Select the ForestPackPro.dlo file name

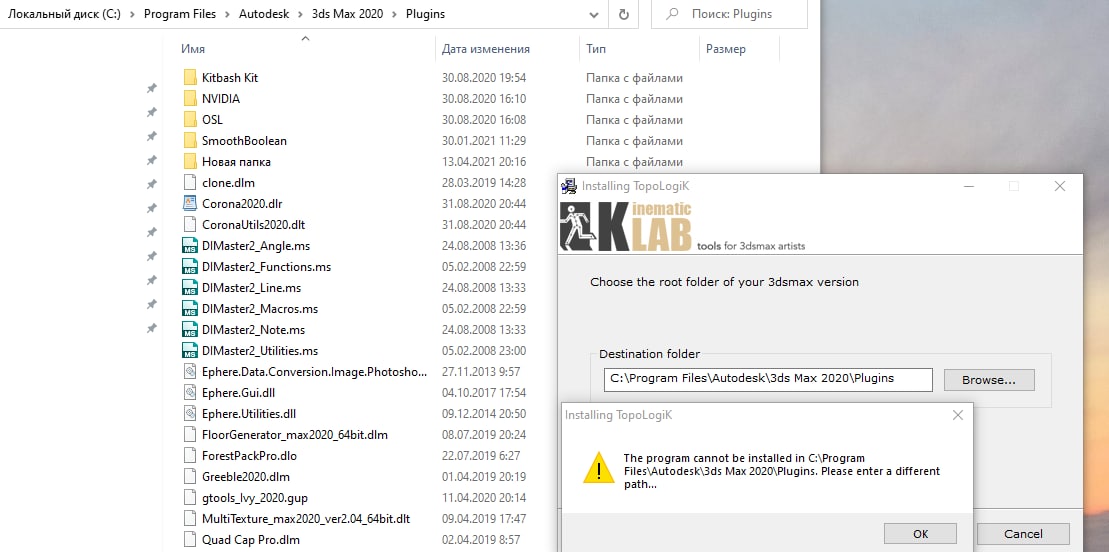pyautogui.click(x=249, y=456)
